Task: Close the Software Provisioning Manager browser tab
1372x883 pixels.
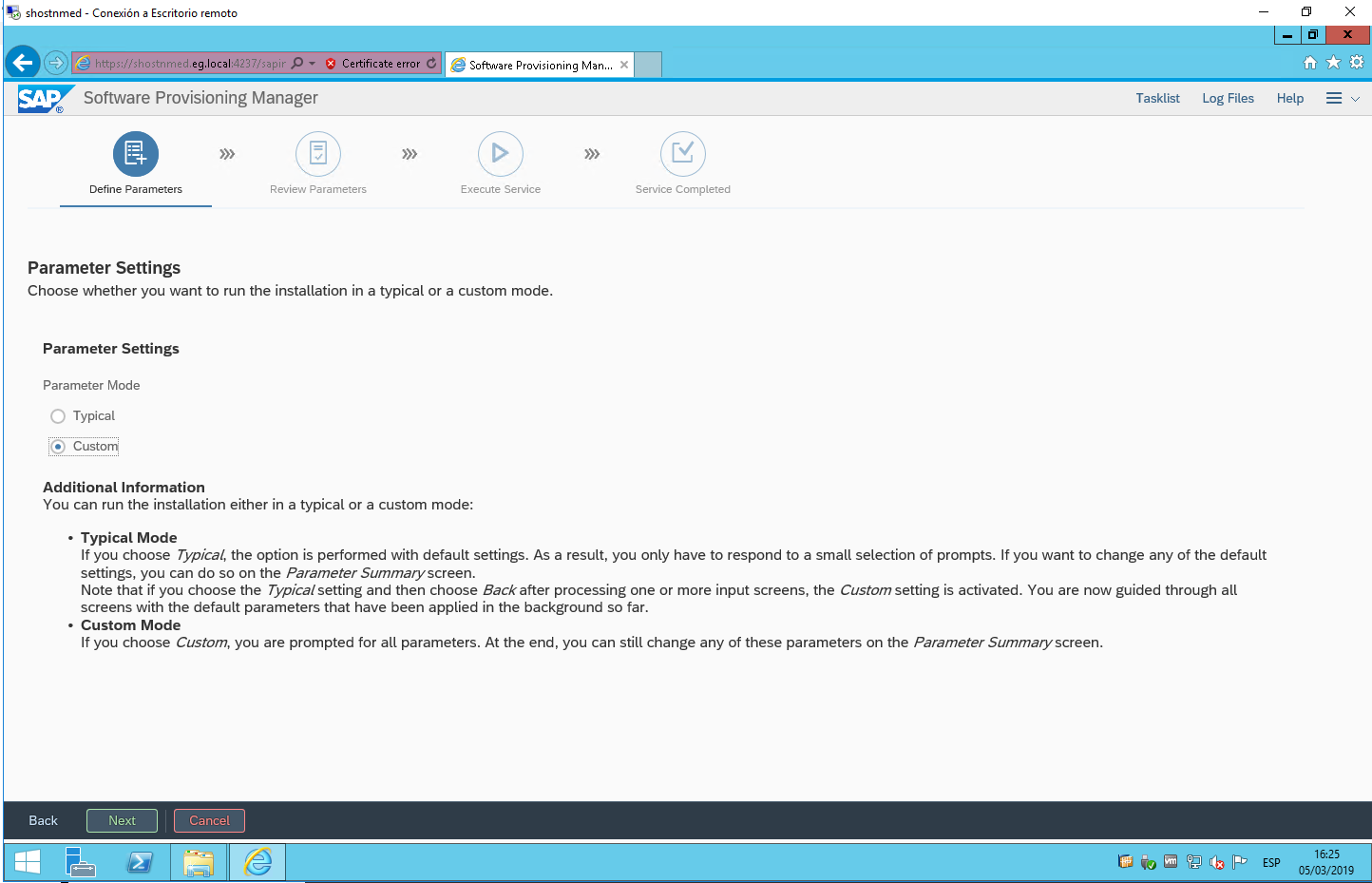Action: point(624,65)
